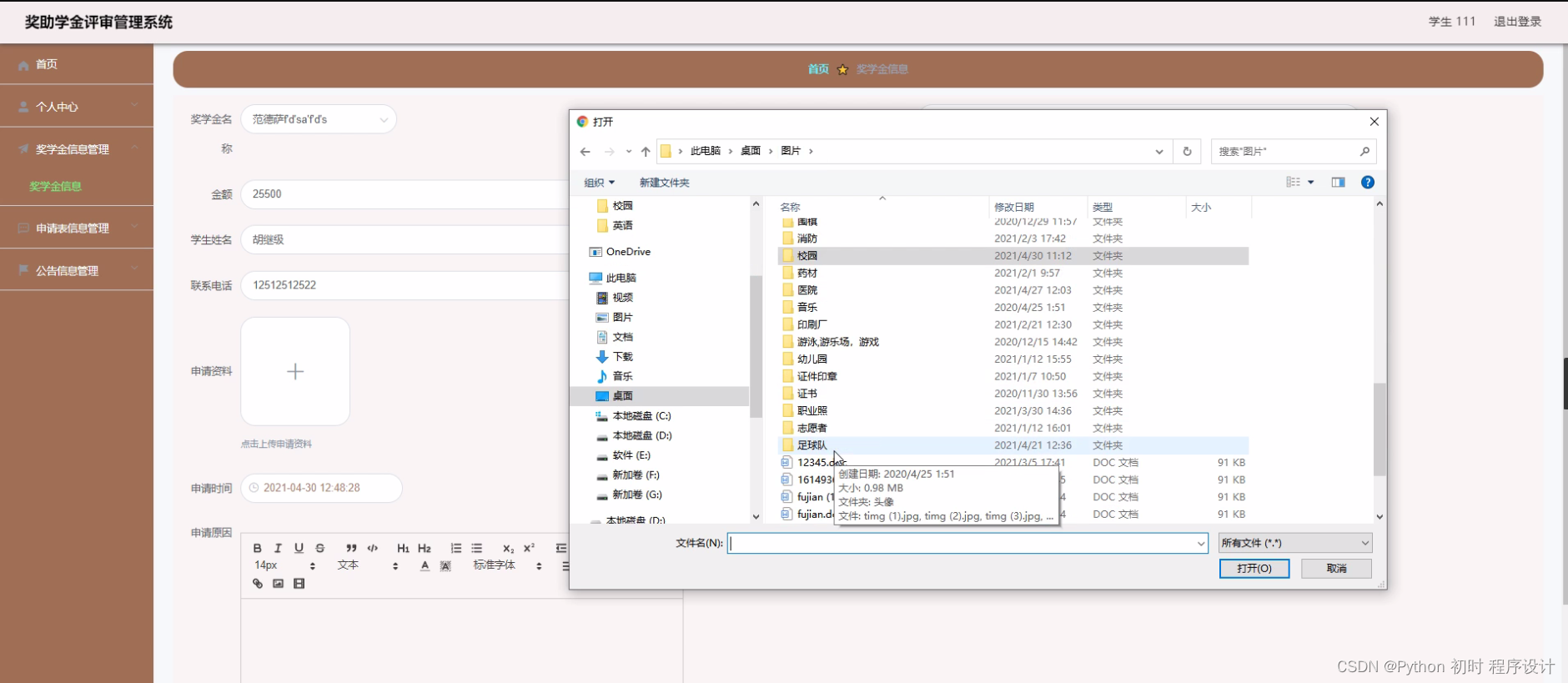Apply subscript formatting

coord(508,548)
